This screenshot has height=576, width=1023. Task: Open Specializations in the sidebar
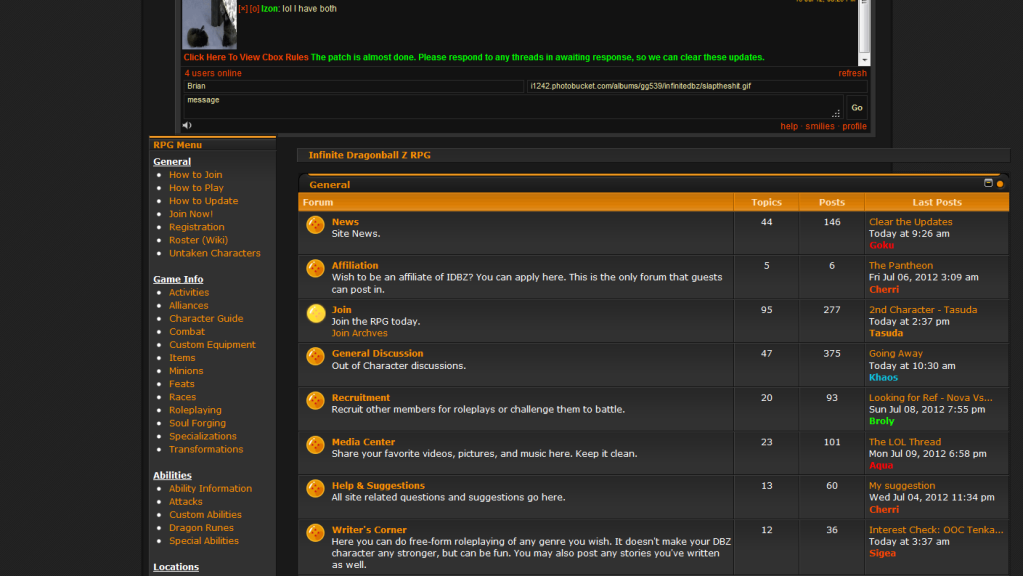[202, 436]
